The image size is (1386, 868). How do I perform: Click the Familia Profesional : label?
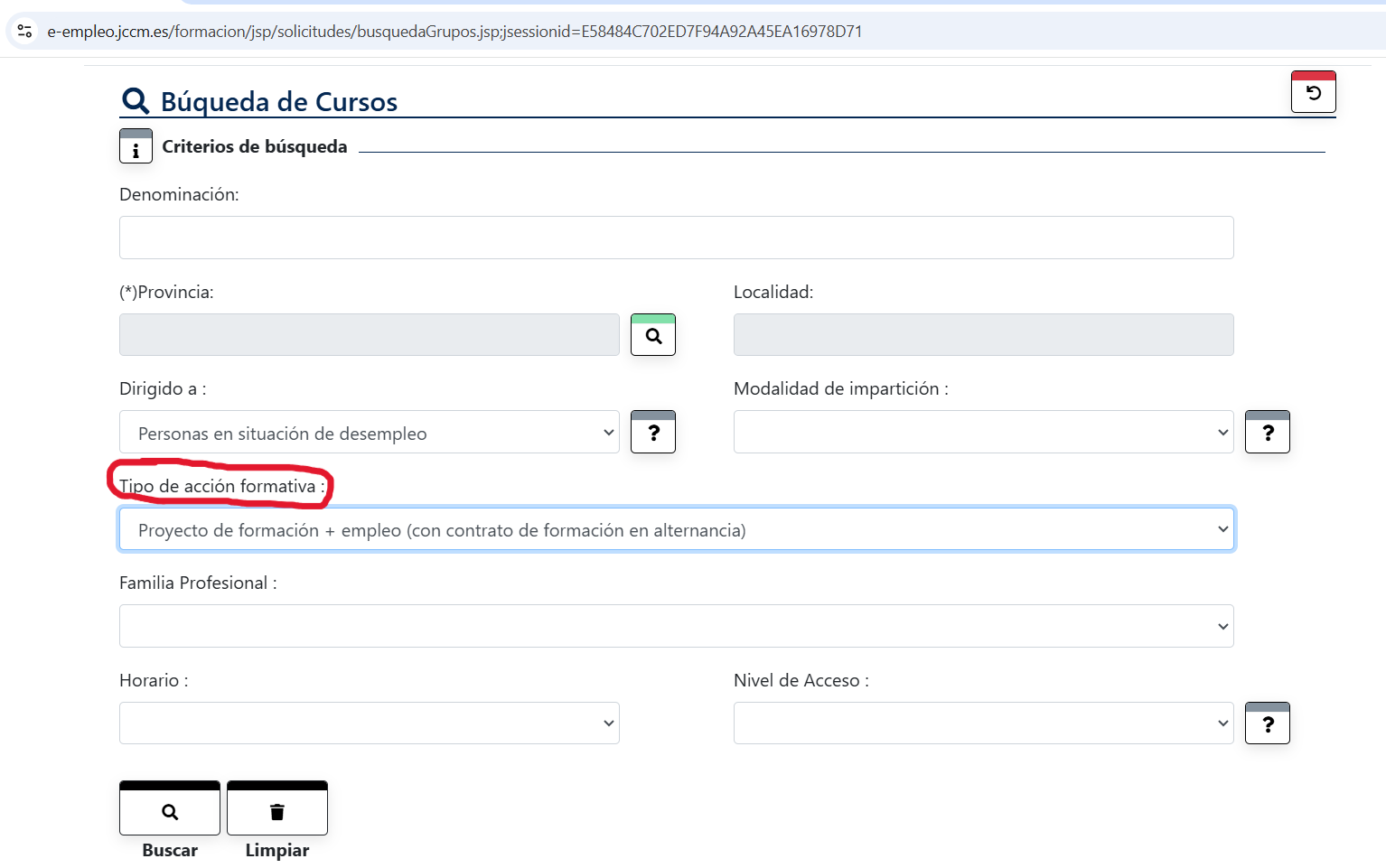pos(198,583)
